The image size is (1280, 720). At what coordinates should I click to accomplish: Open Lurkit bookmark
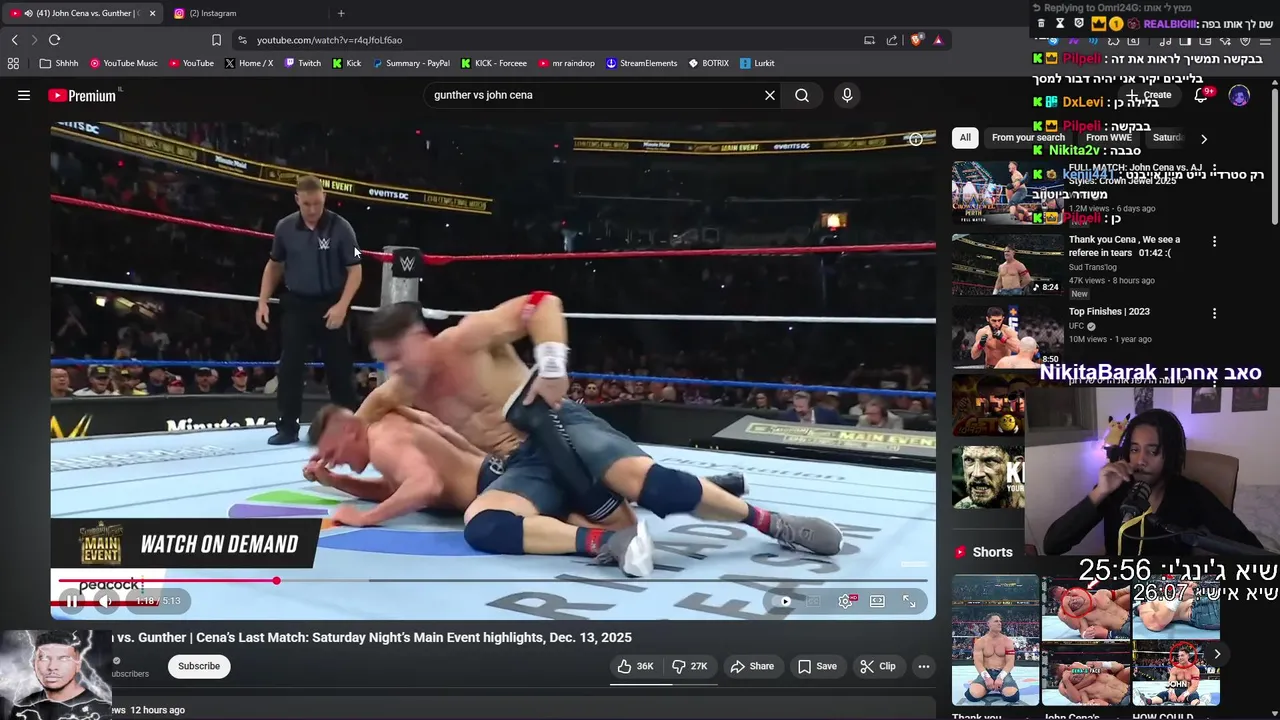pyautogui.click(x=757, y=63)
